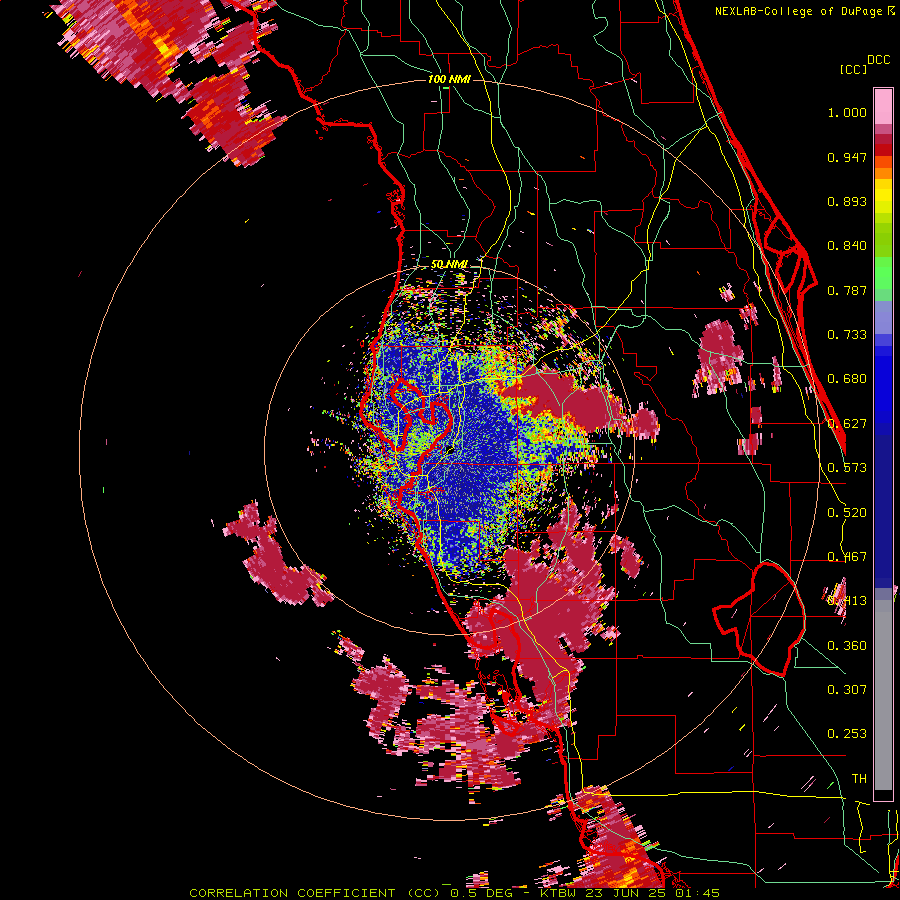The image size is (900, 900).
Task: Select the 1.000 value on the color scale
Action: click(847, 112)
